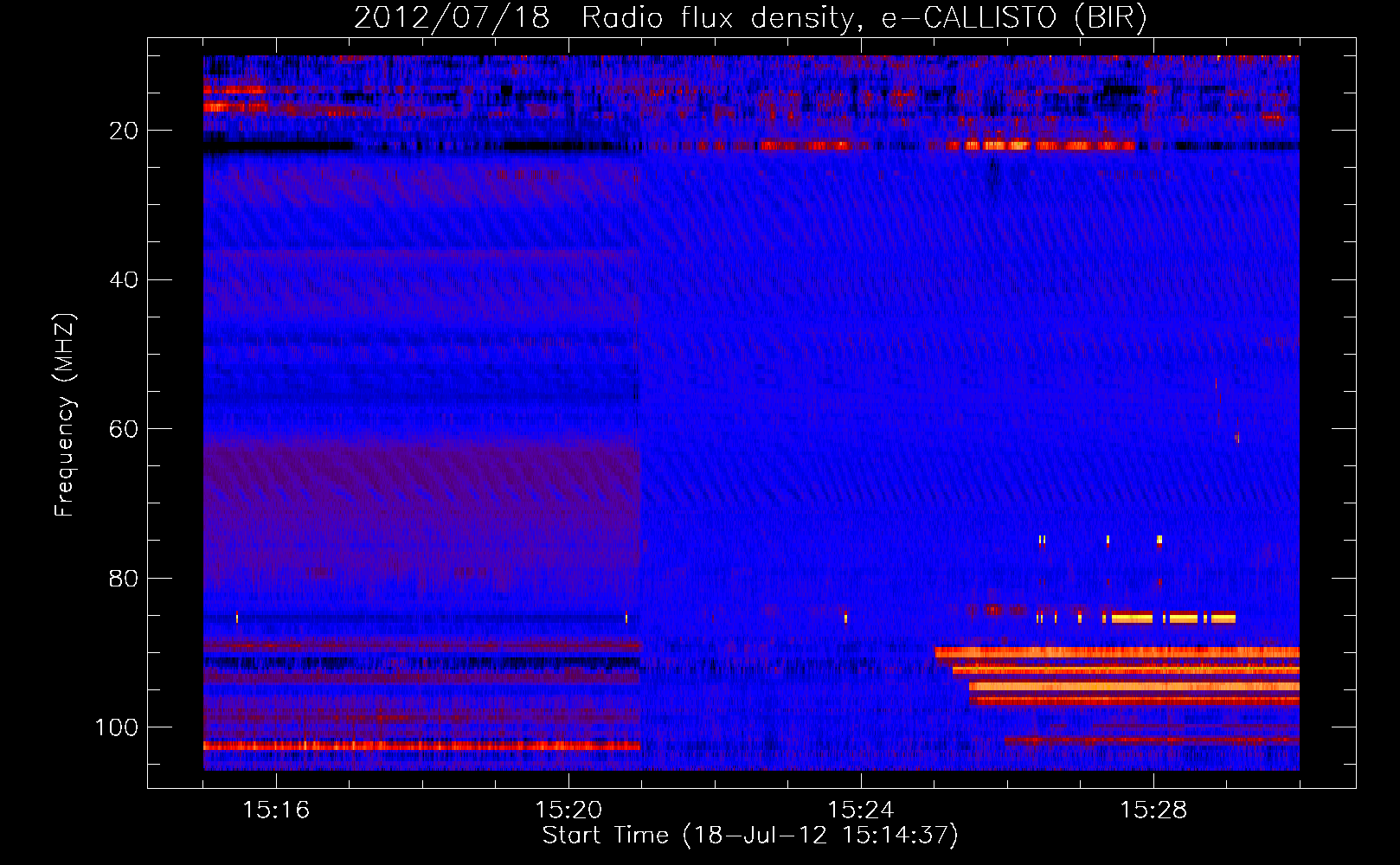This screenshot has height=865, width=1400.
Task: Click the "Start Time (18-Jul-12 15:14:37)" x-axis label
Action: pyautogui.click(x=750, y=836)
